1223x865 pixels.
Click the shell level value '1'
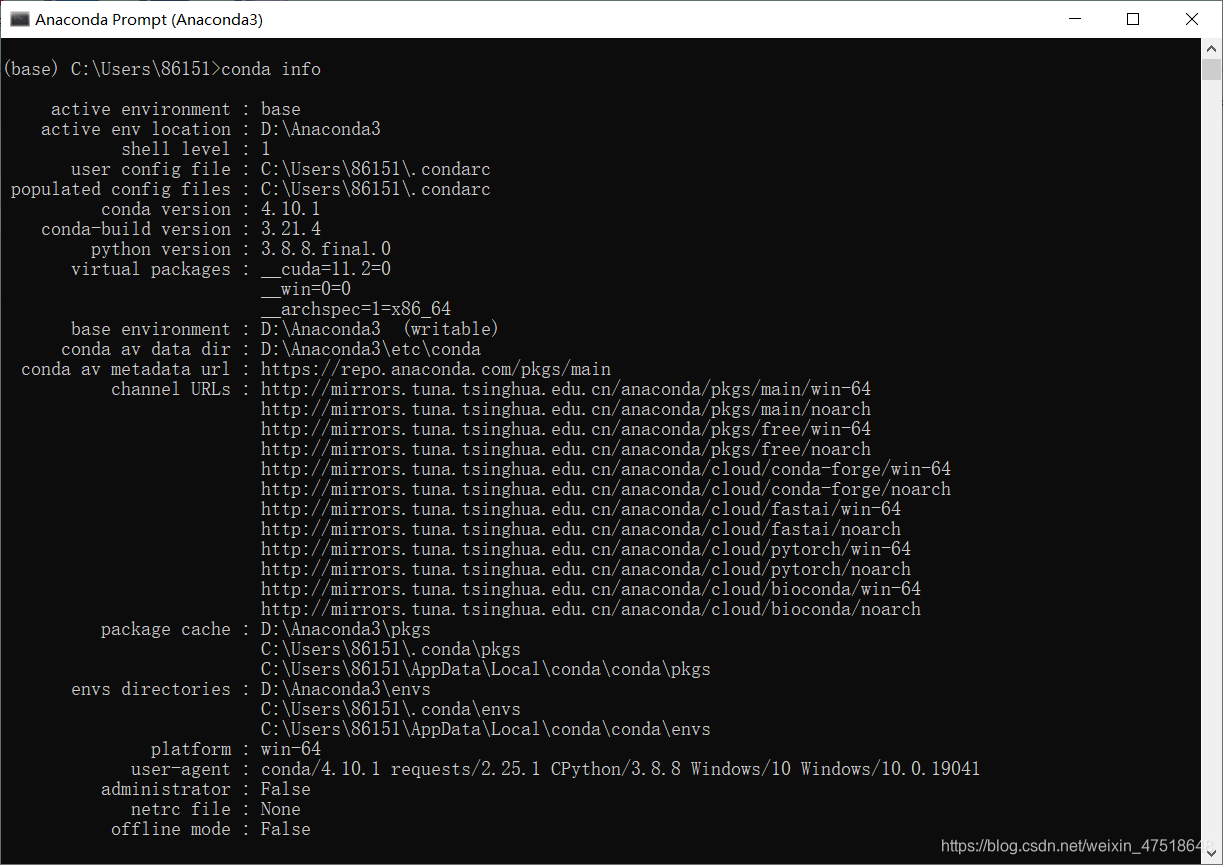click(x=266, y=149)
